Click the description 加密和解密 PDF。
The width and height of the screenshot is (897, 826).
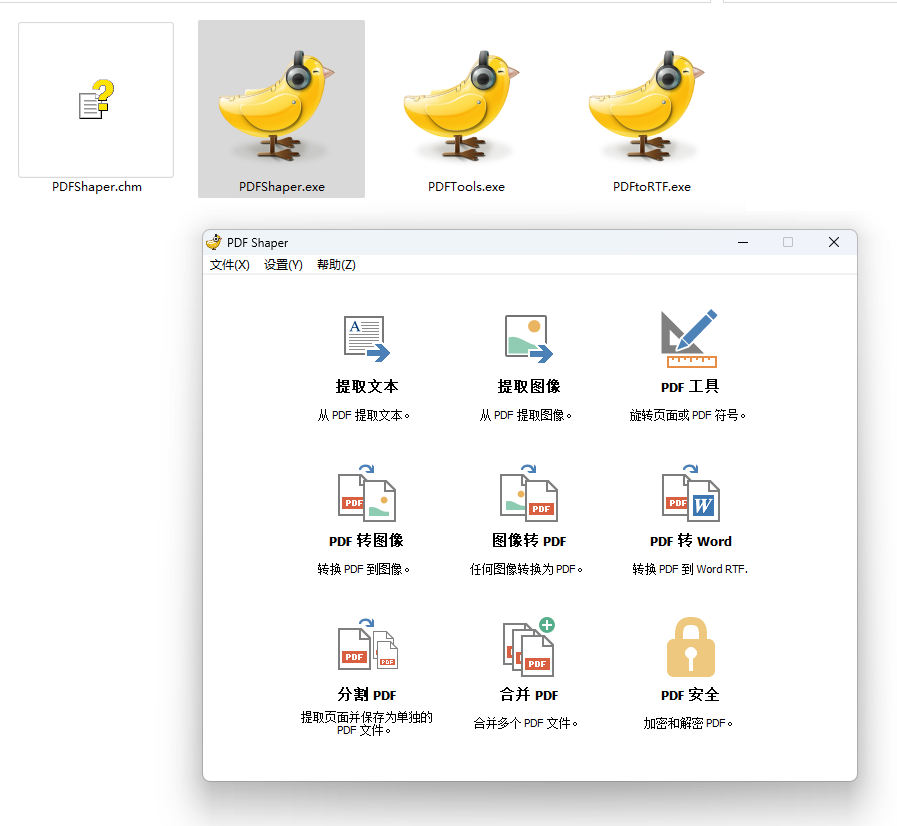(x=688, y=723)
